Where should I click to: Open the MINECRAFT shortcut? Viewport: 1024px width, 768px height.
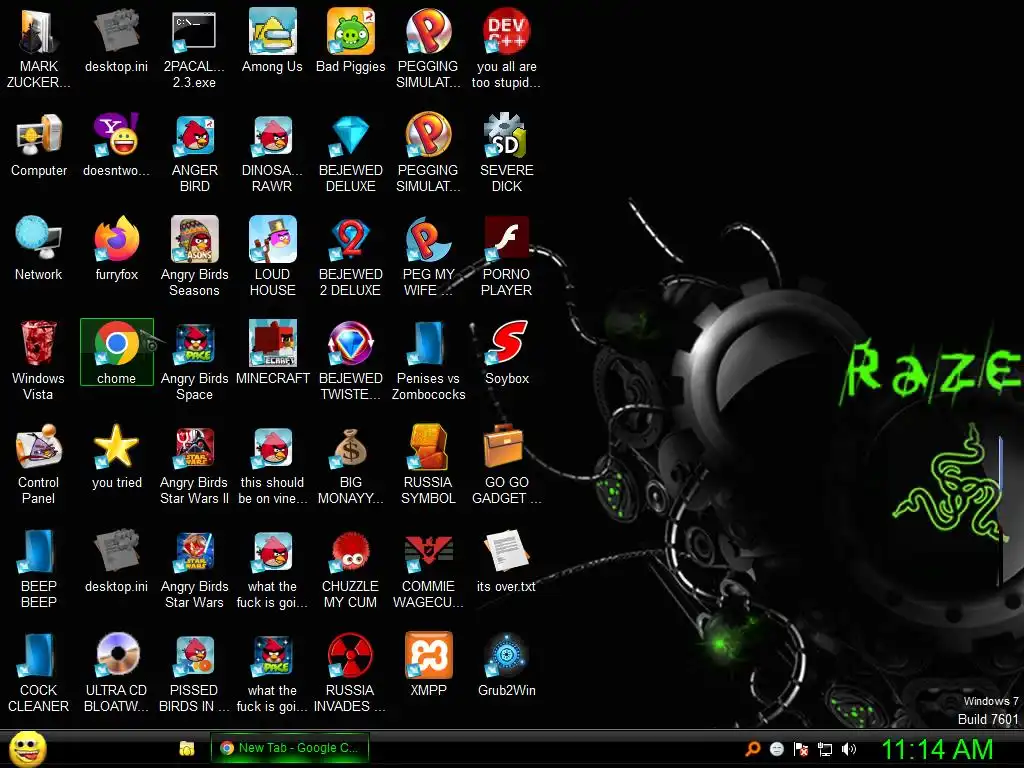point(272,353)
